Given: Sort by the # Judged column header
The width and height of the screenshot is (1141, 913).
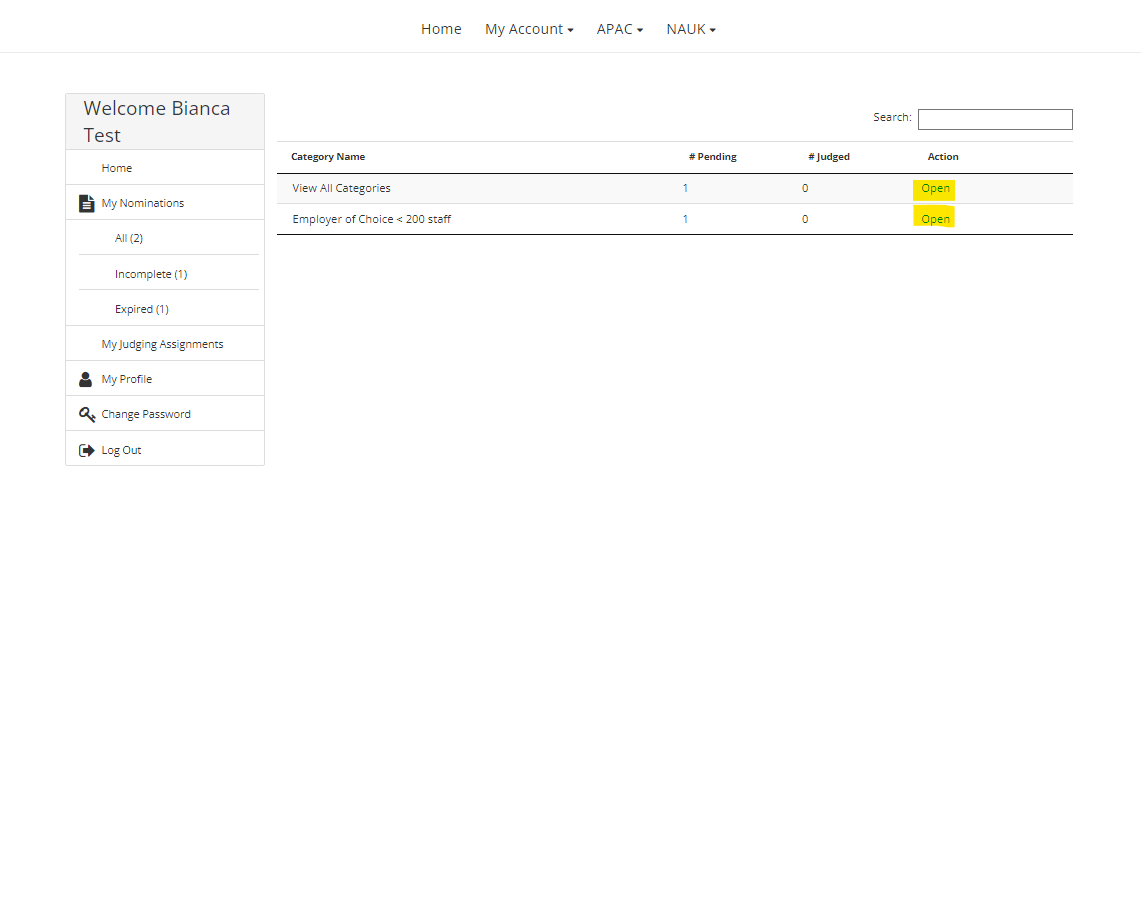Looking at the screenshot, I should point(829,157).
